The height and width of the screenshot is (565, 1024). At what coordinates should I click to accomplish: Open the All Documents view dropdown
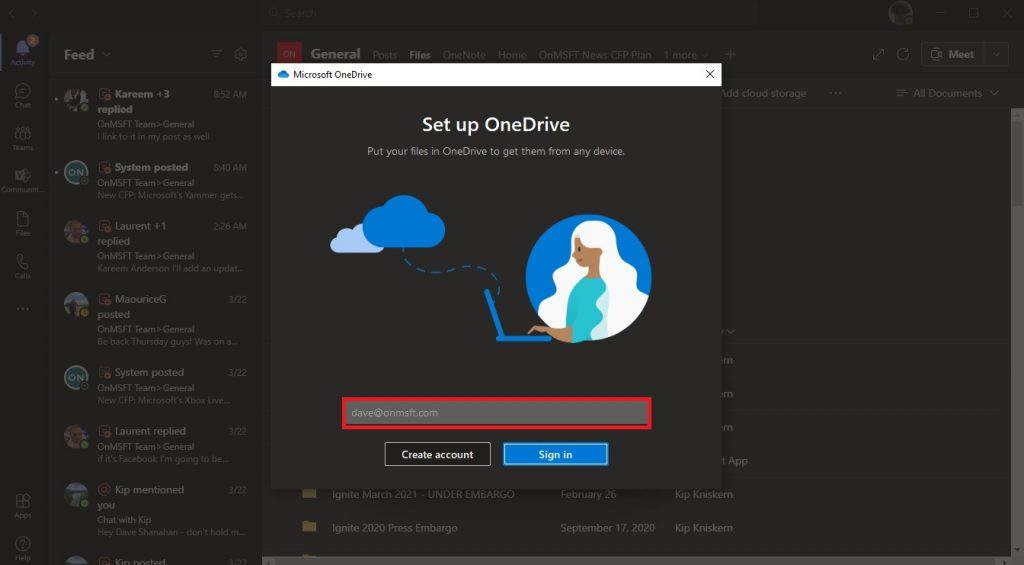[x=948, y=93]
